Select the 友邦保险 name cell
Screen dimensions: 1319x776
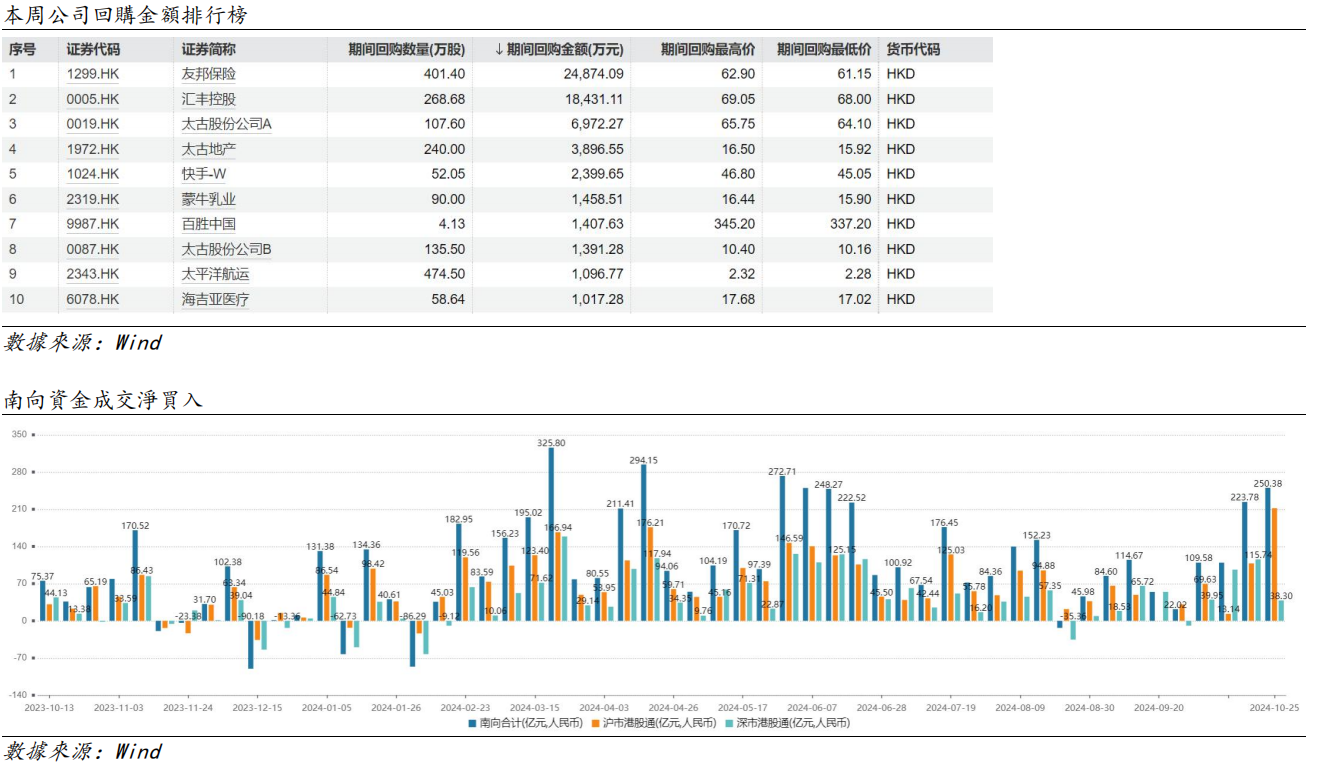coord(209,74)
